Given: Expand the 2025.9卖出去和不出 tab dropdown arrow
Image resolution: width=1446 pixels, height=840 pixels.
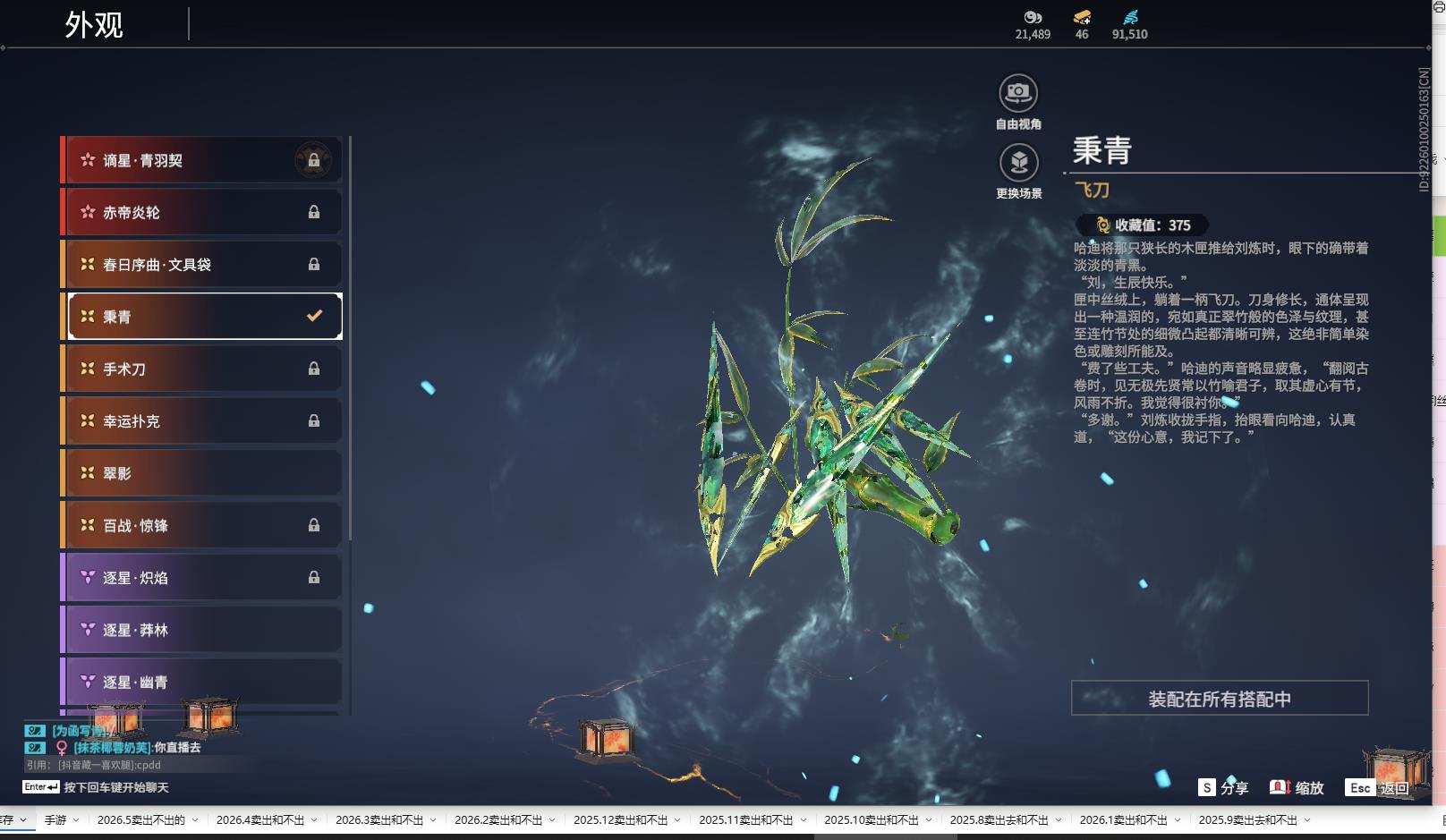Looking at the screenshot, I should pos(1308,819).
